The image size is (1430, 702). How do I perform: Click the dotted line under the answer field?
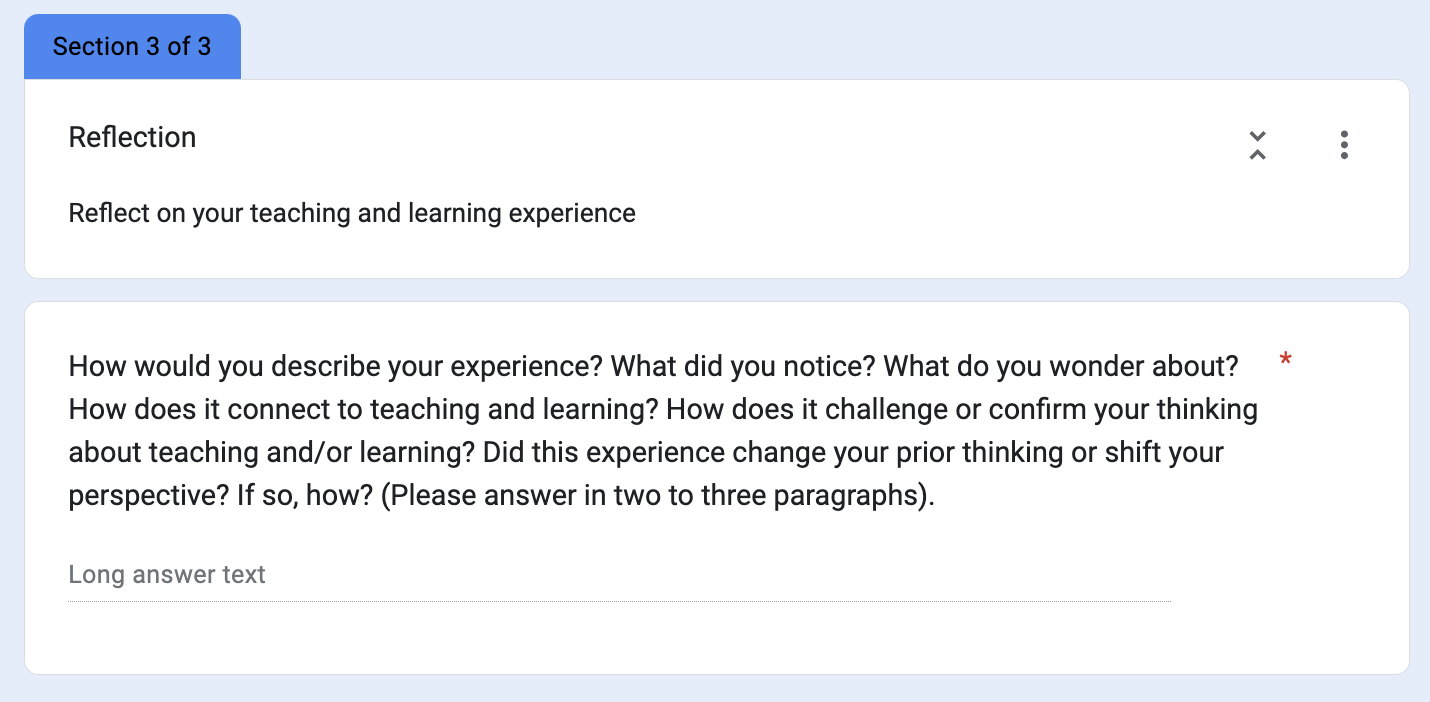[x=618, y=602]
